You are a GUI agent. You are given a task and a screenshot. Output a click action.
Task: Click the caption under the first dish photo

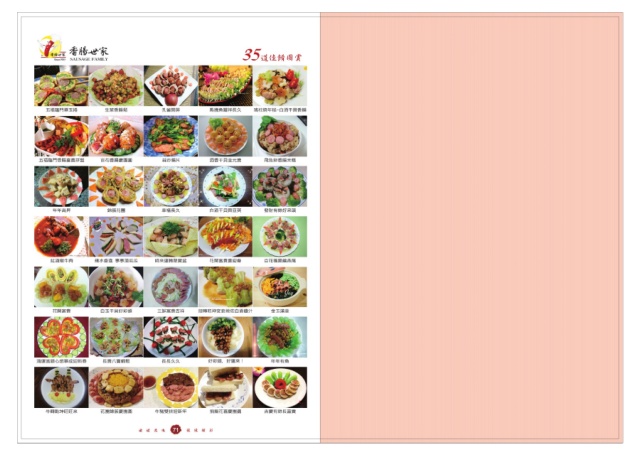[x=61, y=110]
